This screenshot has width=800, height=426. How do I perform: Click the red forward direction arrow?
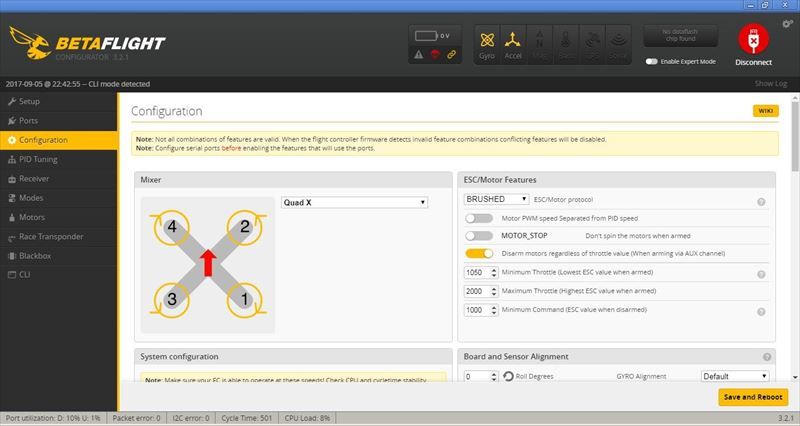208,263
